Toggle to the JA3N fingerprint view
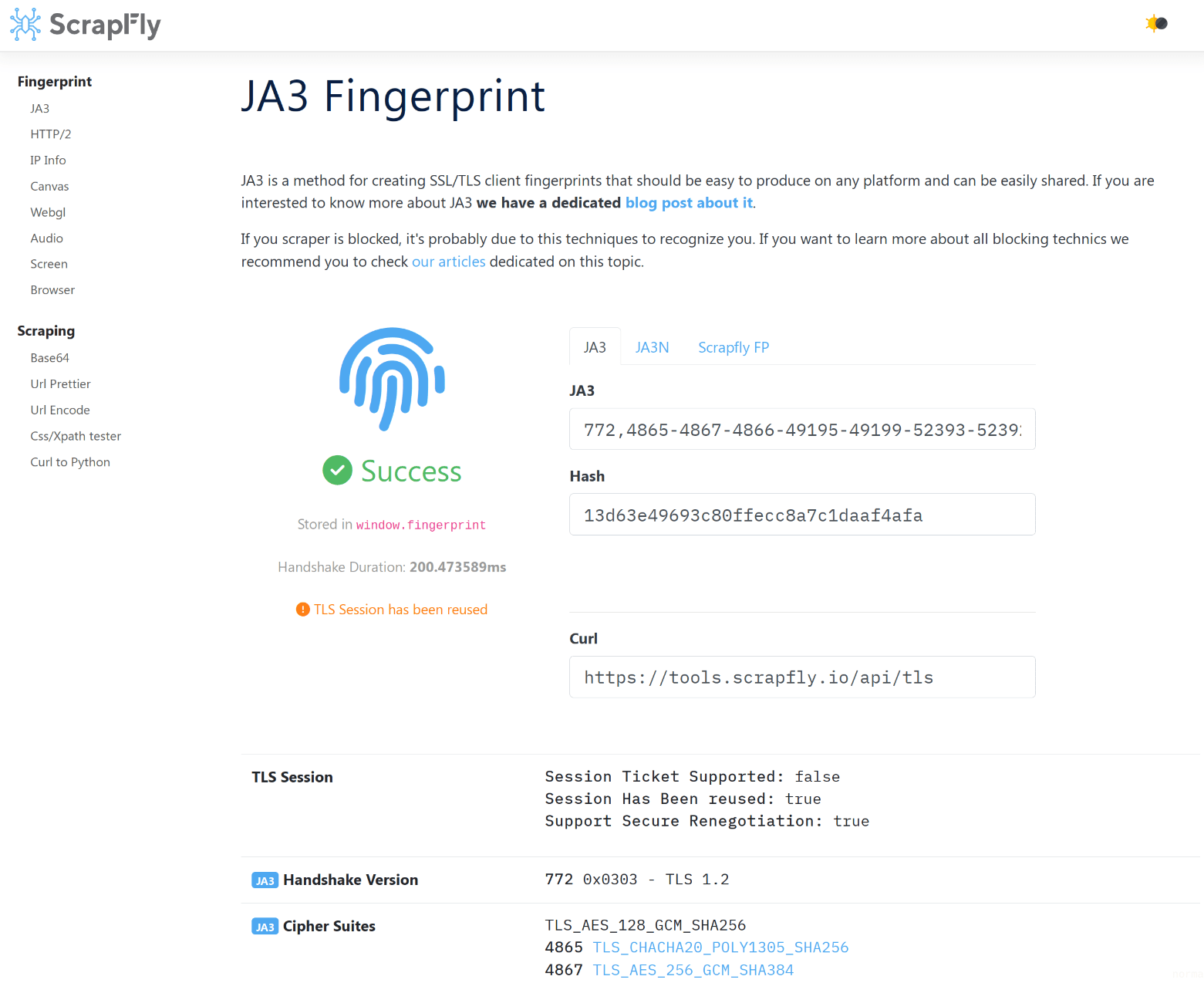This screenshot has height=983, width=1204. [652, 347]
